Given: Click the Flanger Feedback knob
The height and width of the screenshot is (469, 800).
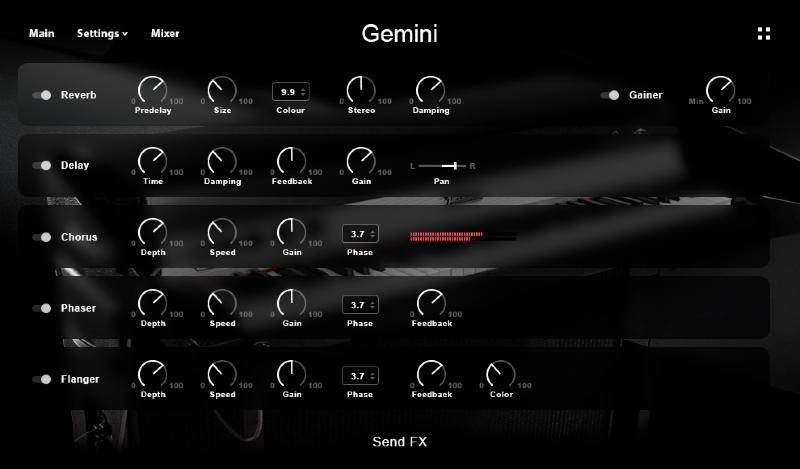Looking at the screenshot, I should tap(432, 374).
